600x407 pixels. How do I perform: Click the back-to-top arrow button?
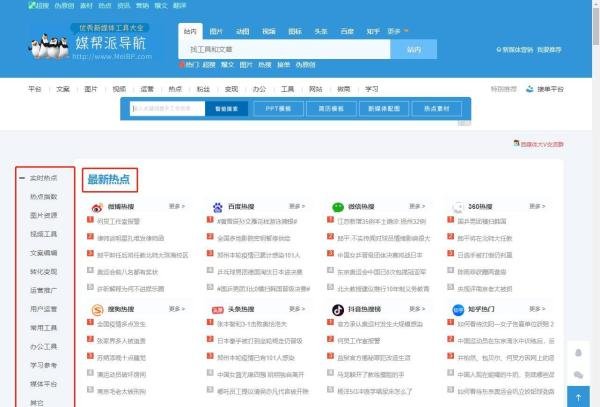tap(578, 397)
